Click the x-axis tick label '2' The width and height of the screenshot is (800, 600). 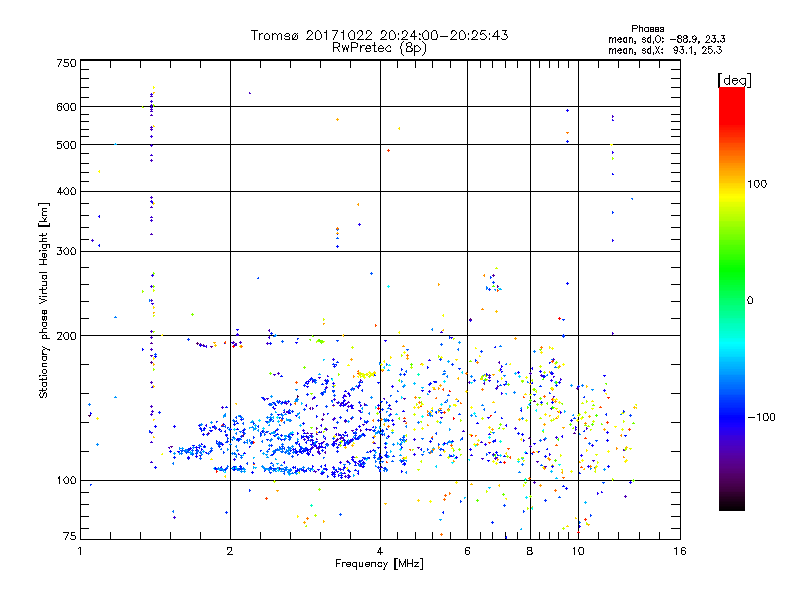230,551
